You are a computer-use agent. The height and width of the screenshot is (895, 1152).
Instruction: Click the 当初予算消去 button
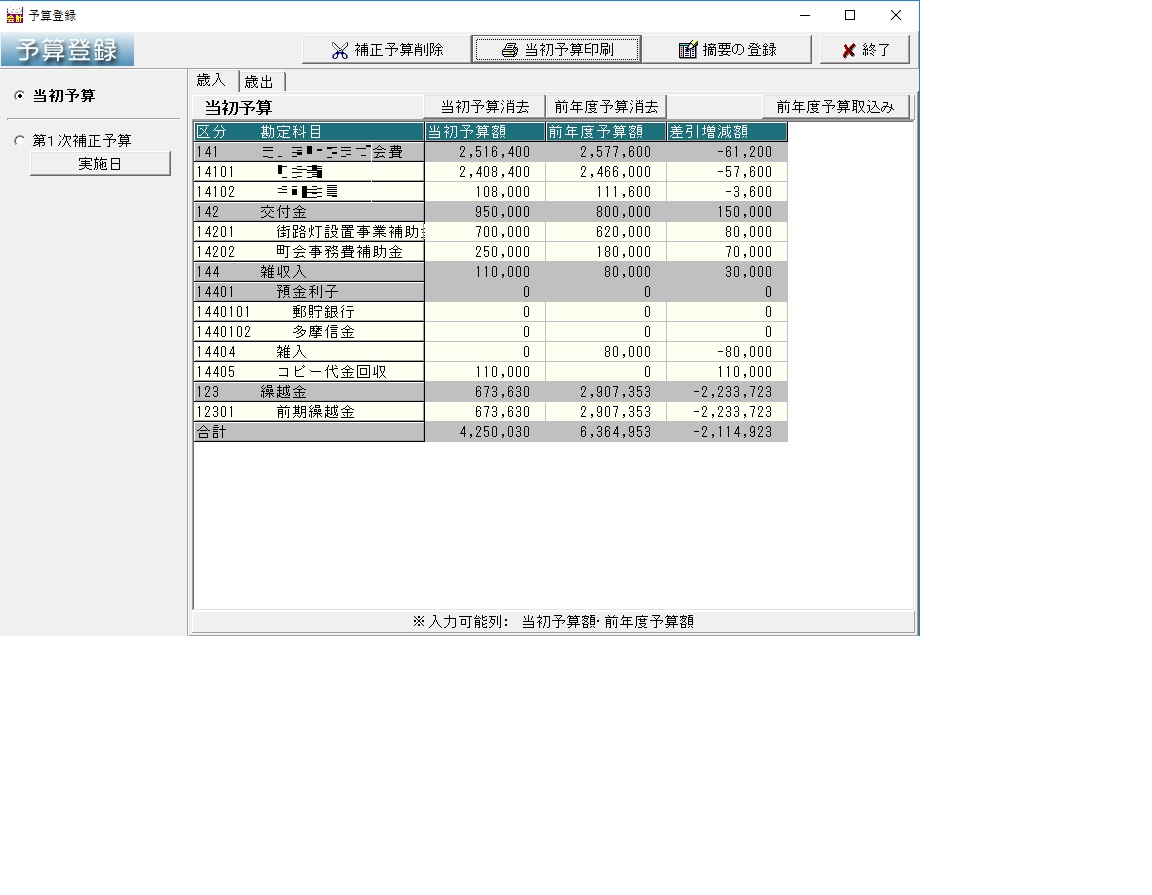pyautogui.click(x=485, y=107)
